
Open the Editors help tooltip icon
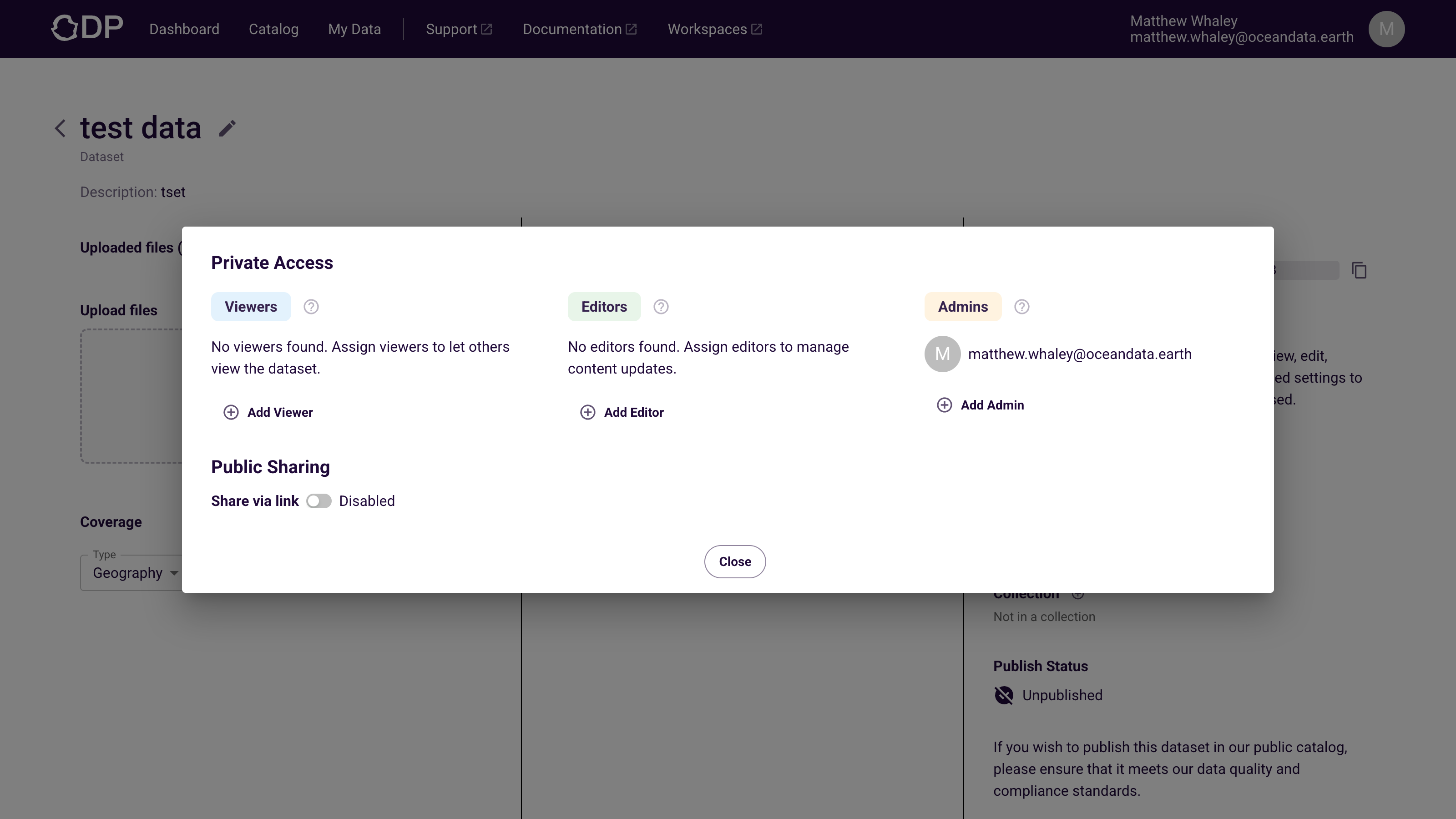click(x=660, y=306)
